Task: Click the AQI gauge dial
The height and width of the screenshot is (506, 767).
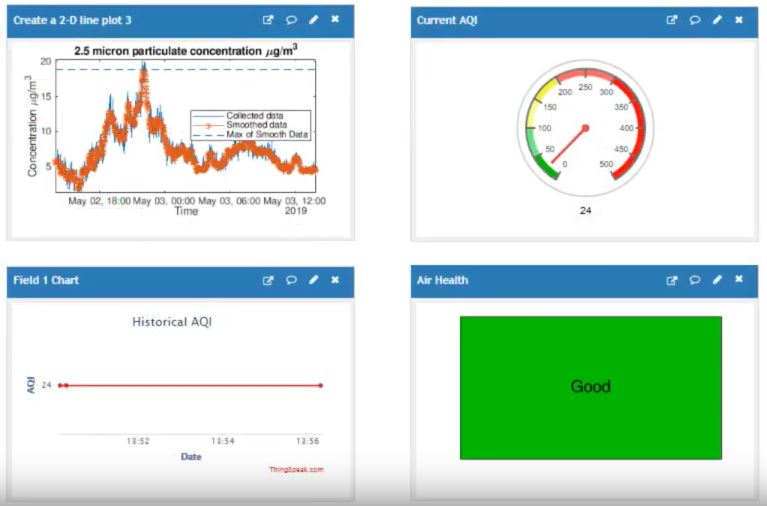Action: (x=585, y=127)
